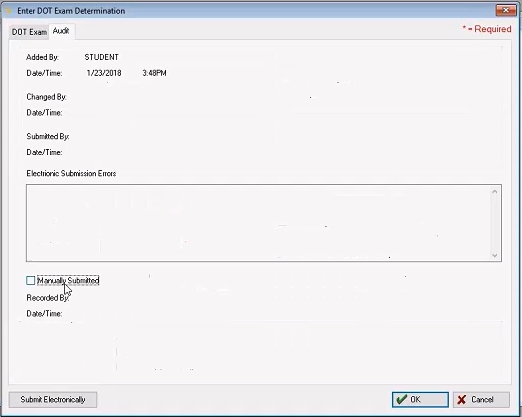The width and height of the screenshot is (522, 417).
Task: Switch to the DOT Exam tab
Action: 29,32
